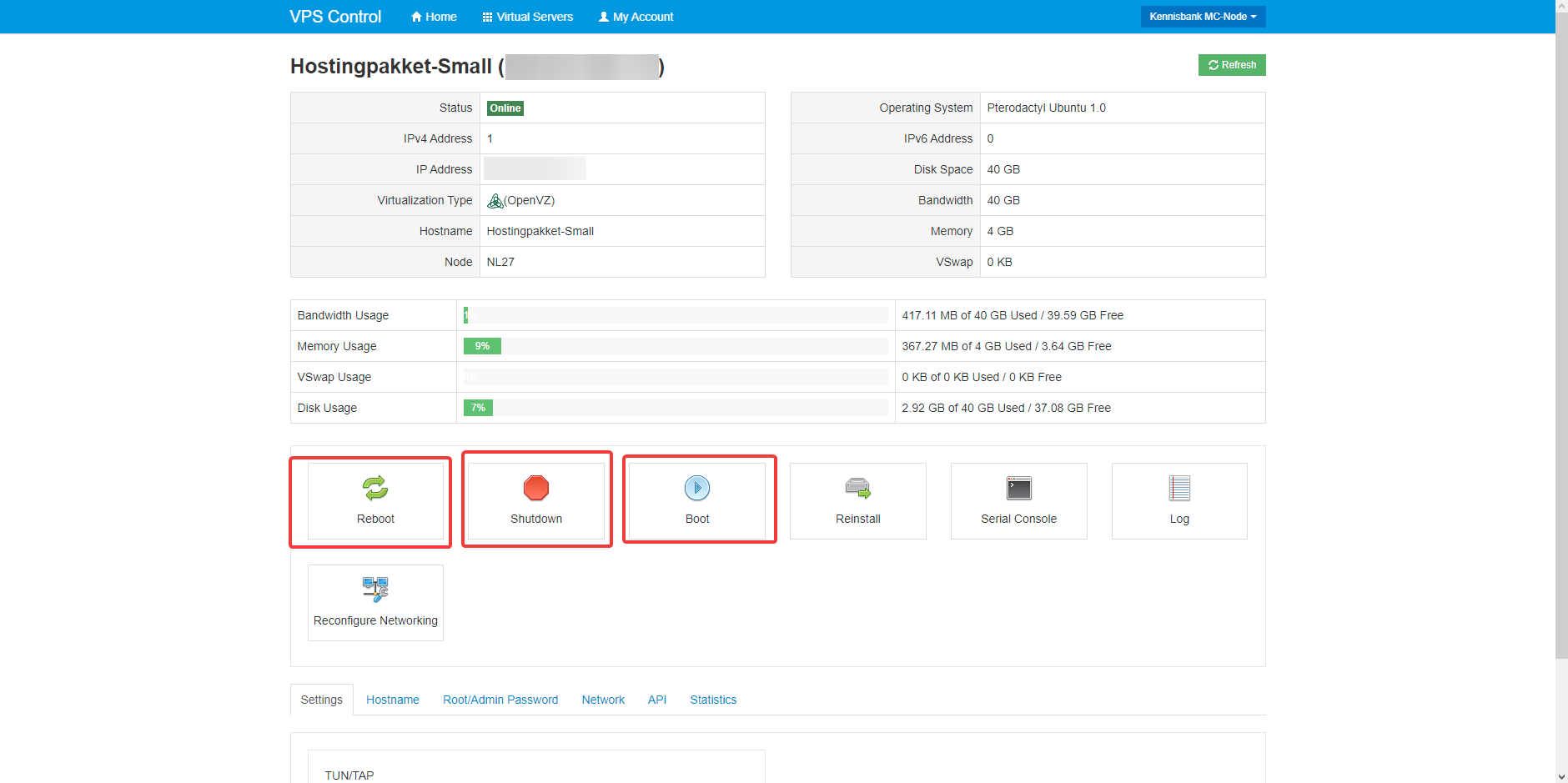
Task: Click the My Account user icon
Action: (604, 17)
